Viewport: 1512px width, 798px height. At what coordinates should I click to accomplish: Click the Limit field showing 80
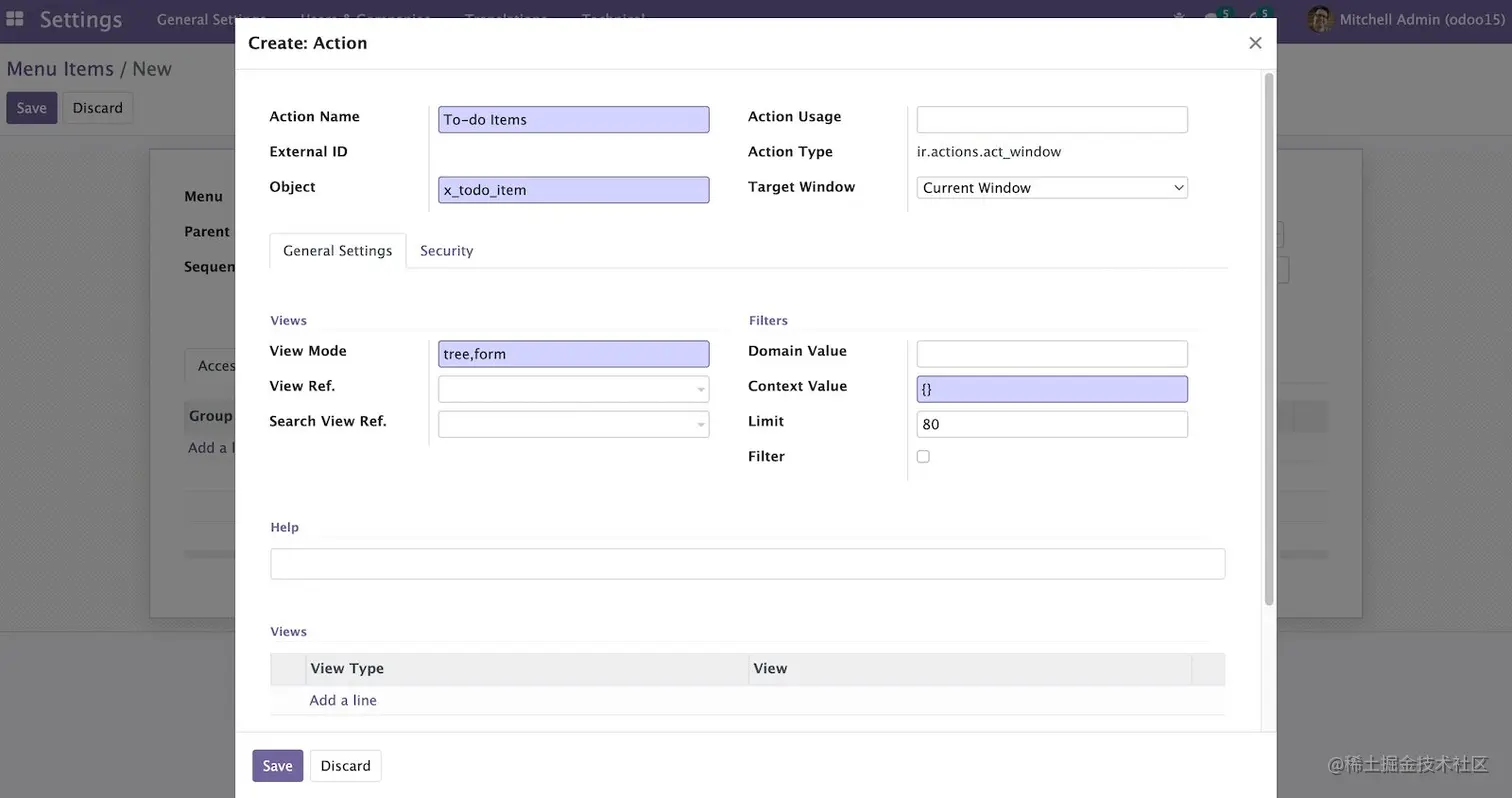pos(1051,424)
